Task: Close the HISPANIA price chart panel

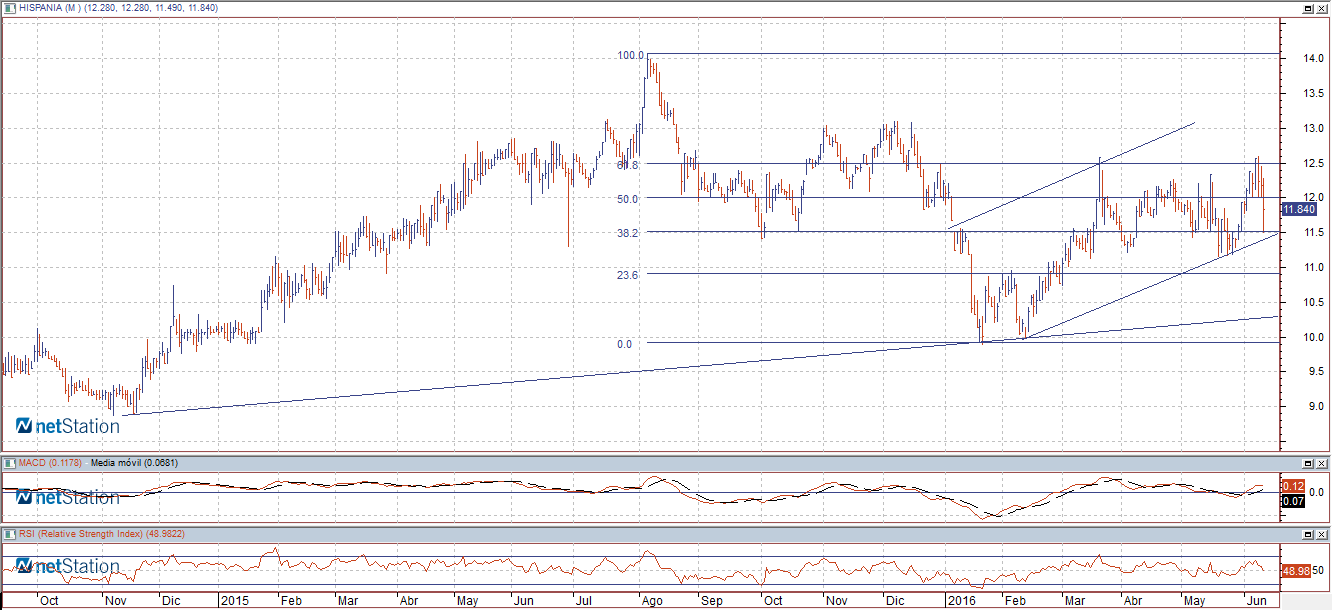Action: tap(1321, 8)
